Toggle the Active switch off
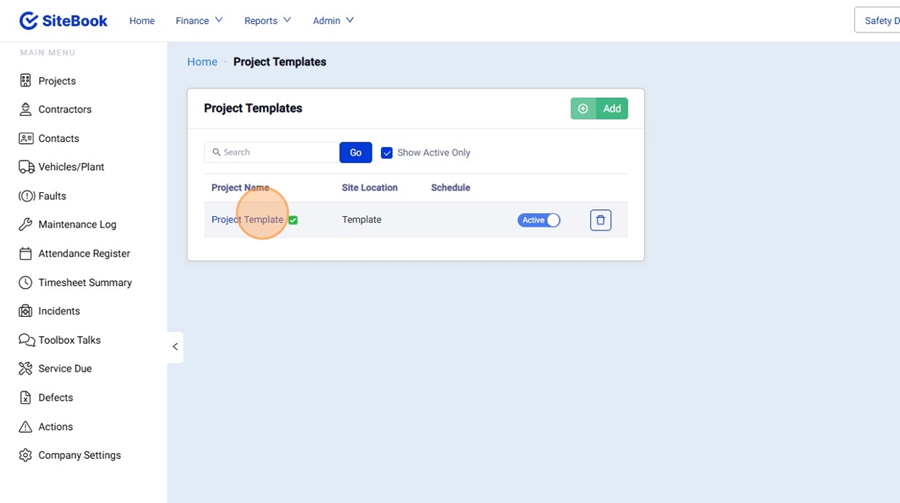 click(x=539, y=220)
